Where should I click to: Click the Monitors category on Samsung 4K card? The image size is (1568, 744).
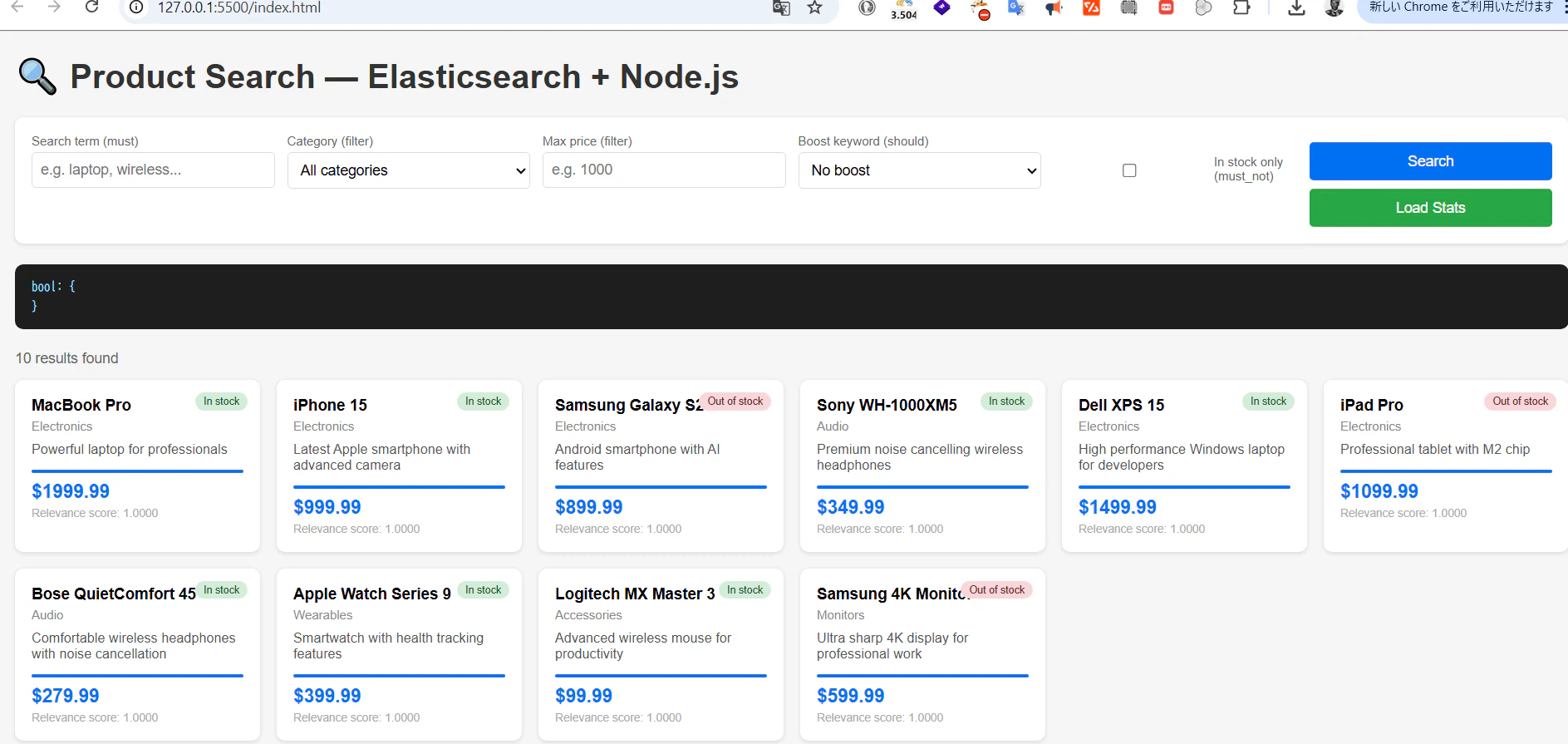pos(841,615)
